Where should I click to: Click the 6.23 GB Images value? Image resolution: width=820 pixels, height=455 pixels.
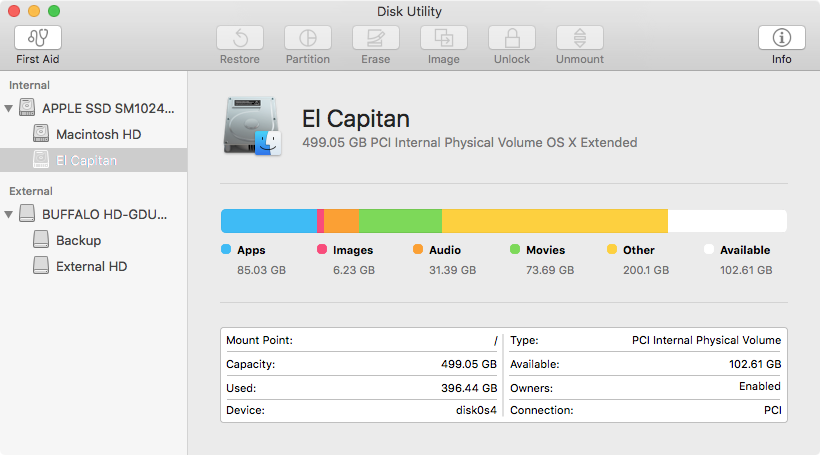click(354, 270)
